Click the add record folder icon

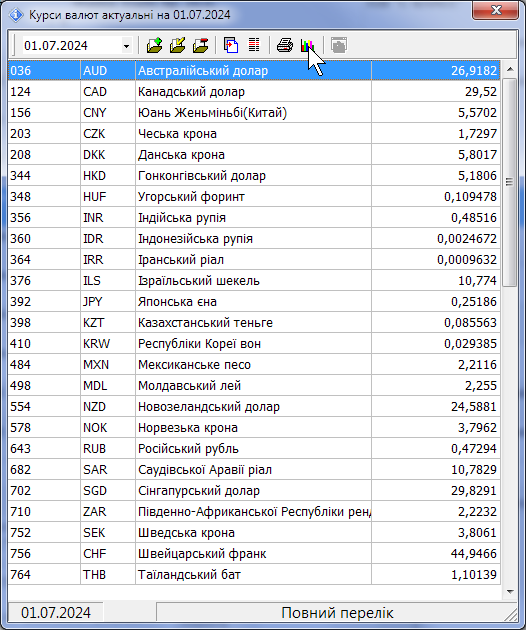click(154, 45)
